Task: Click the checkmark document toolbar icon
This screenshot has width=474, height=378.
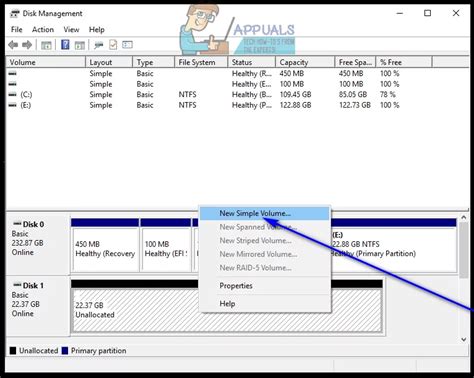Action: pyautogui.click(x=113, y=45)
